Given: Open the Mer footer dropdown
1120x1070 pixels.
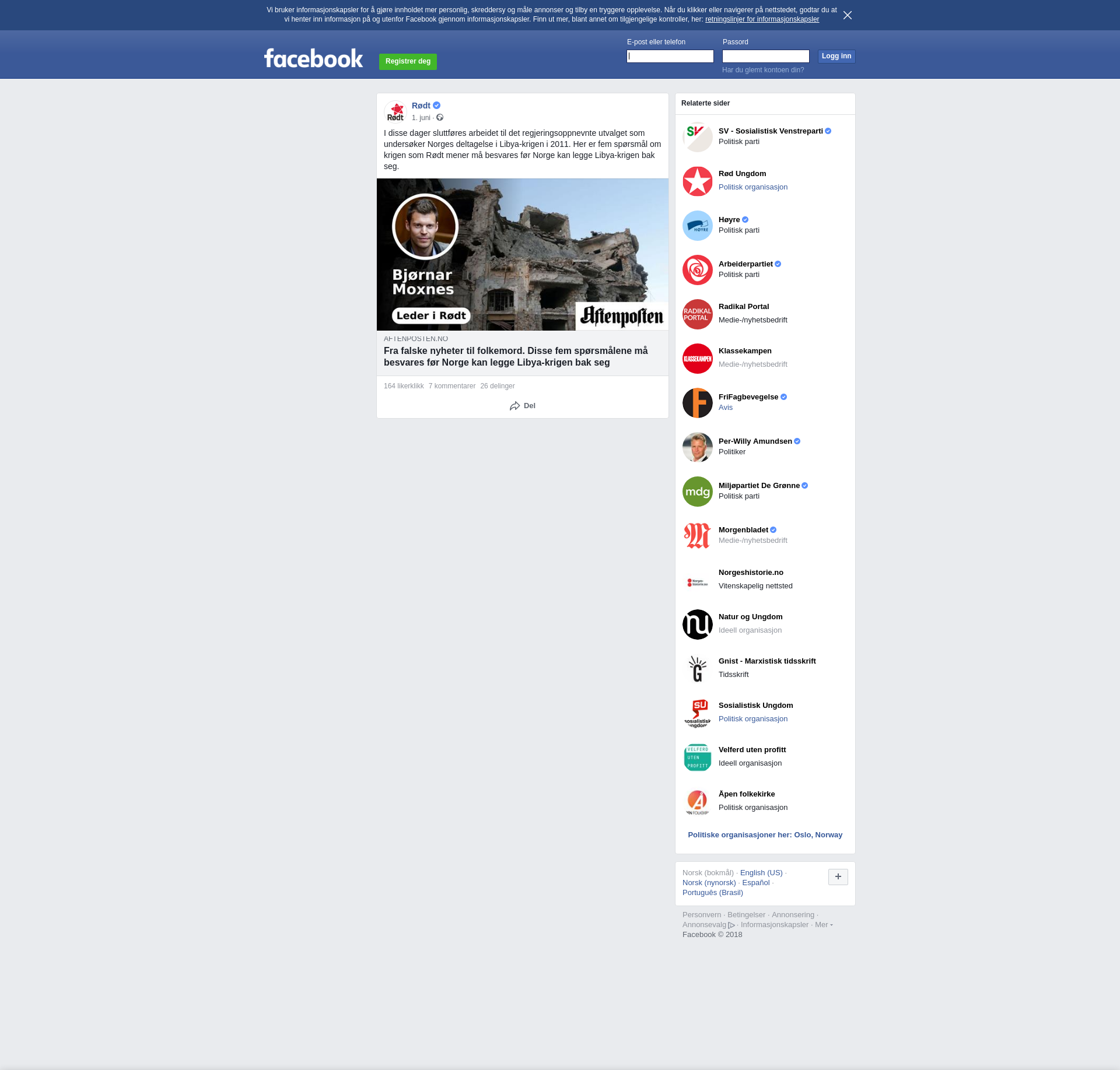Looking at the screenshot, I should coord(823,925).
